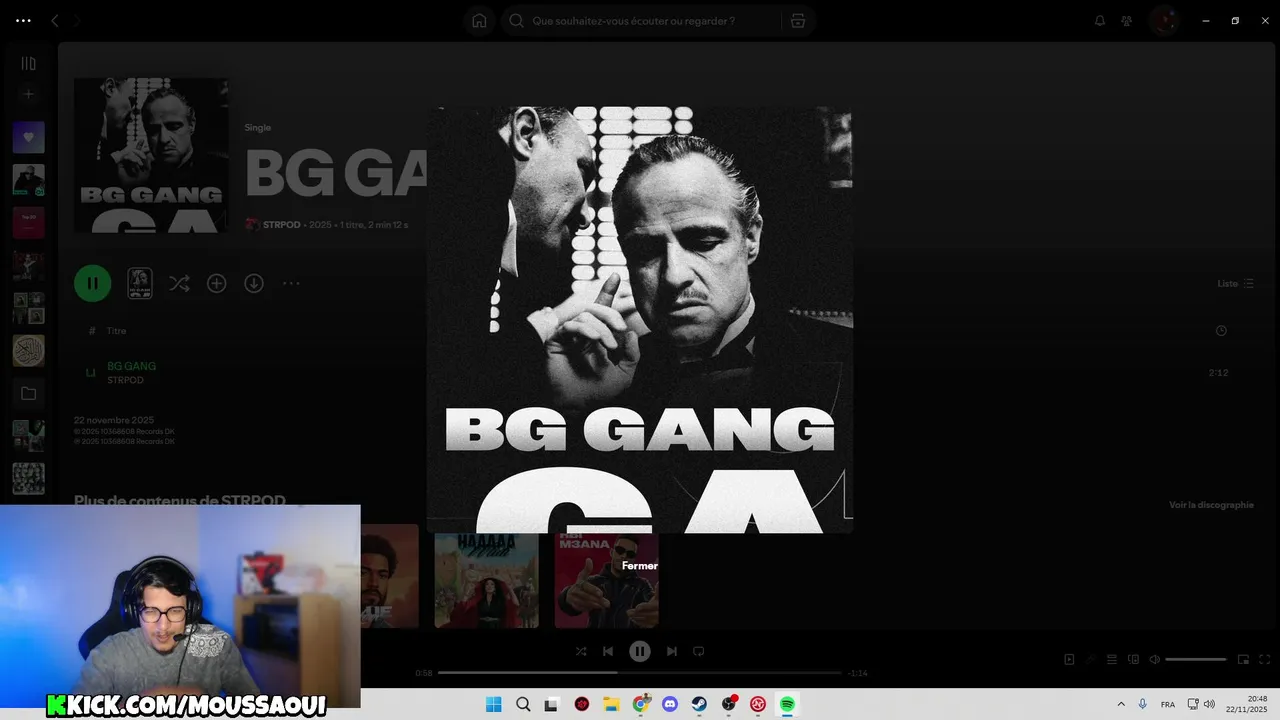1280x720 pixels.
Task: Open the Browse icon beside search
Action: point(797,21)
